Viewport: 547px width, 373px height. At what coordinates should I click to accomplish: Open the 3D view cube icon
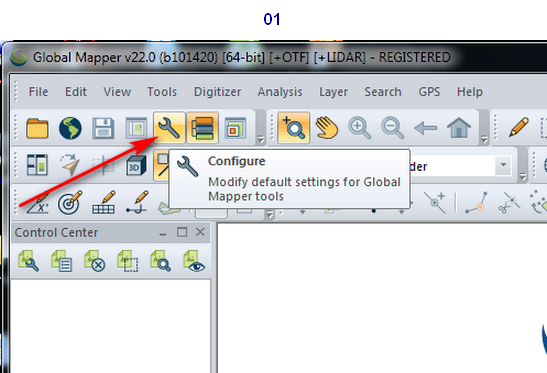pyautogui.click(x=136, y=165)
